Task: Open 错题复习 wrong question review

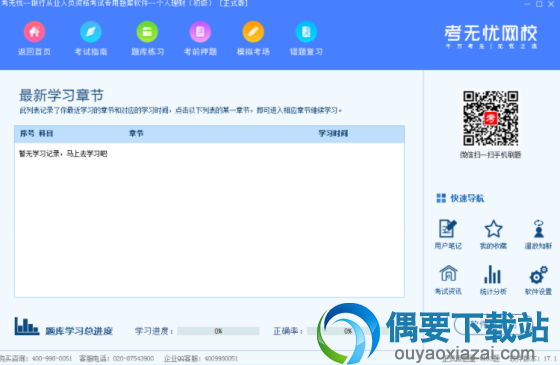Action: 306,32
